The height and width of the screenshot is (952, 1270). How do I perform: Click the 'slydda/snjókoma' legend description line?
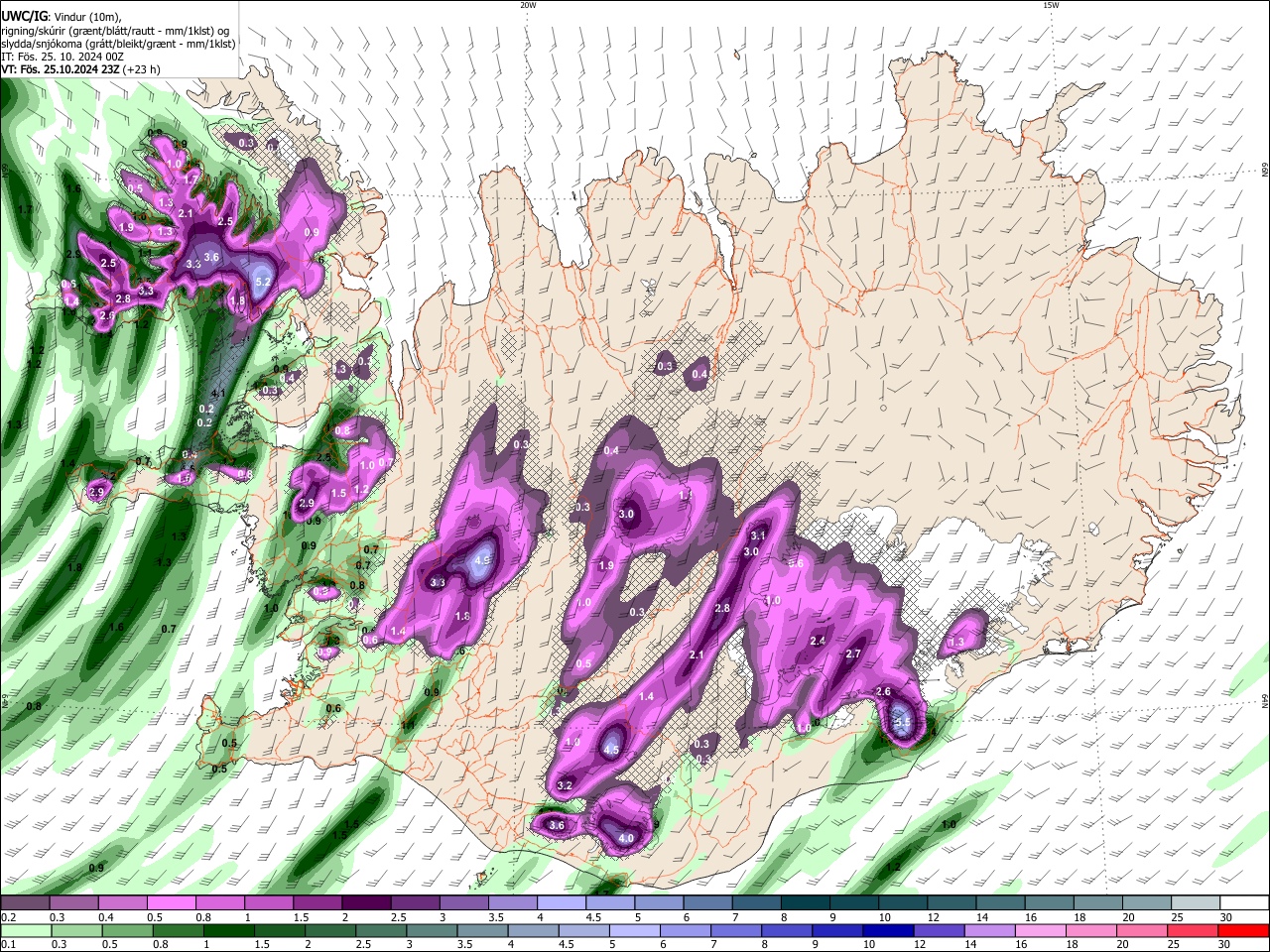click(118, 43)
